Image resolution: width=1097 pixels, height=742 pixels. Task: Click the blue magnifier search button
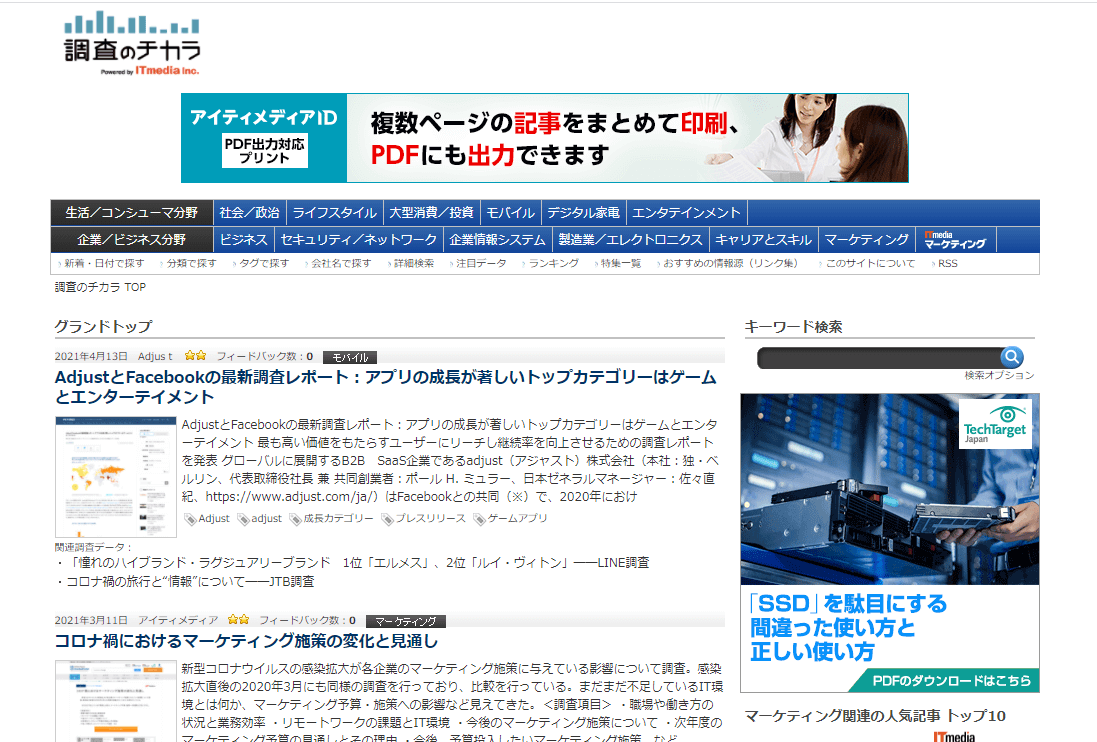1012,357
